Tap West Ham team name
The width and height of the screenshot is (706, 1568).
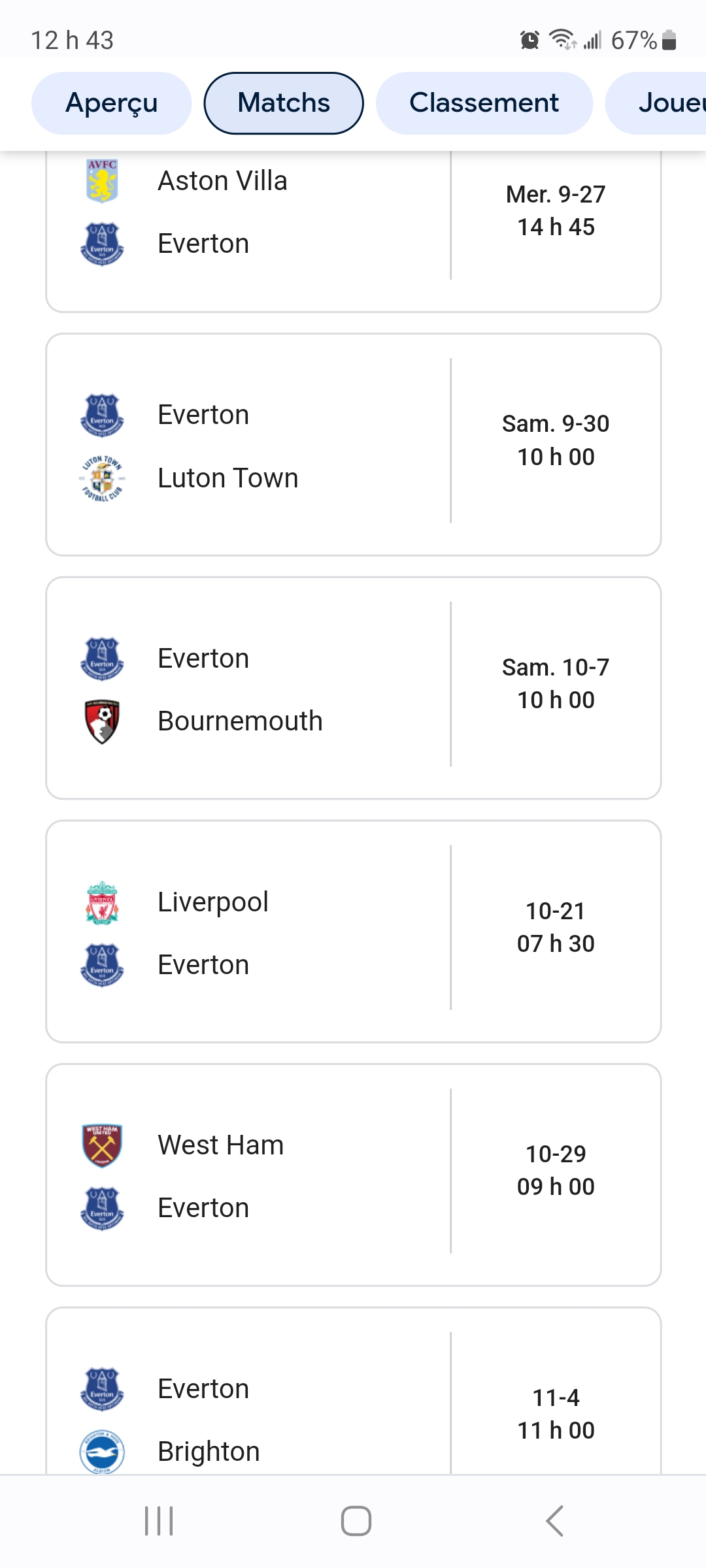pyautogui.click(x=221, y=1145)
